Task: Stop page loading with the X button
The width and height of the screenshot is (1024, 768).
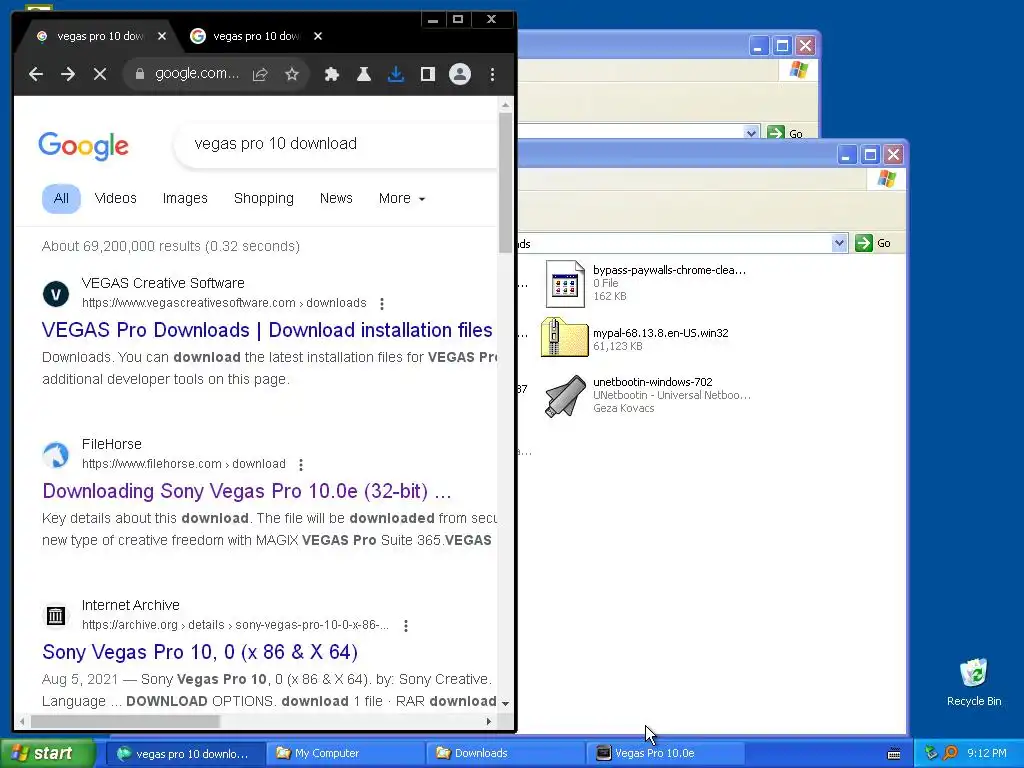Action: click(100, 74)
